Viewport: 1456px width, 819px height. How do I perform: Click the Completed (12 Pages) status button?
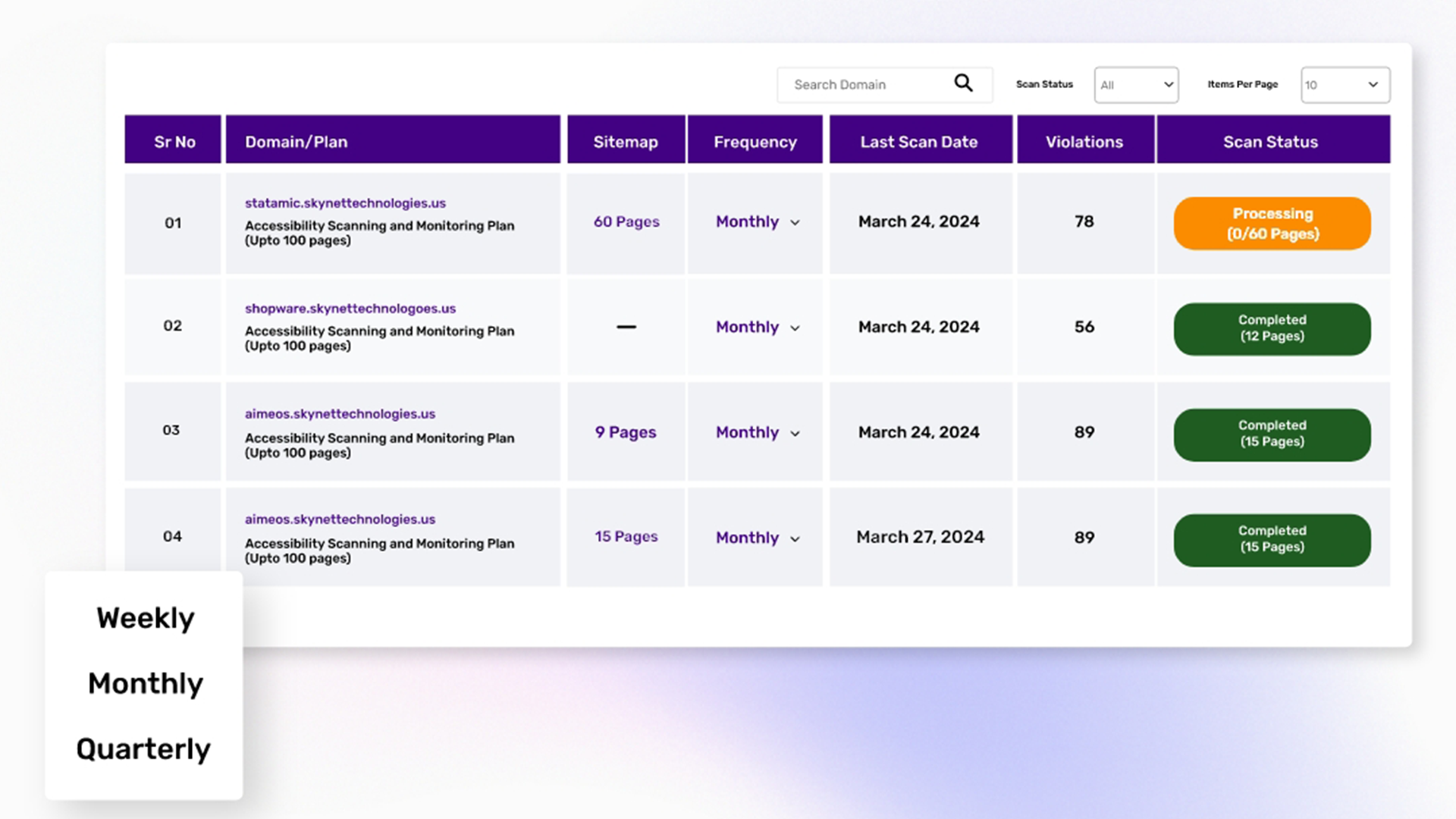point(1272,329)
